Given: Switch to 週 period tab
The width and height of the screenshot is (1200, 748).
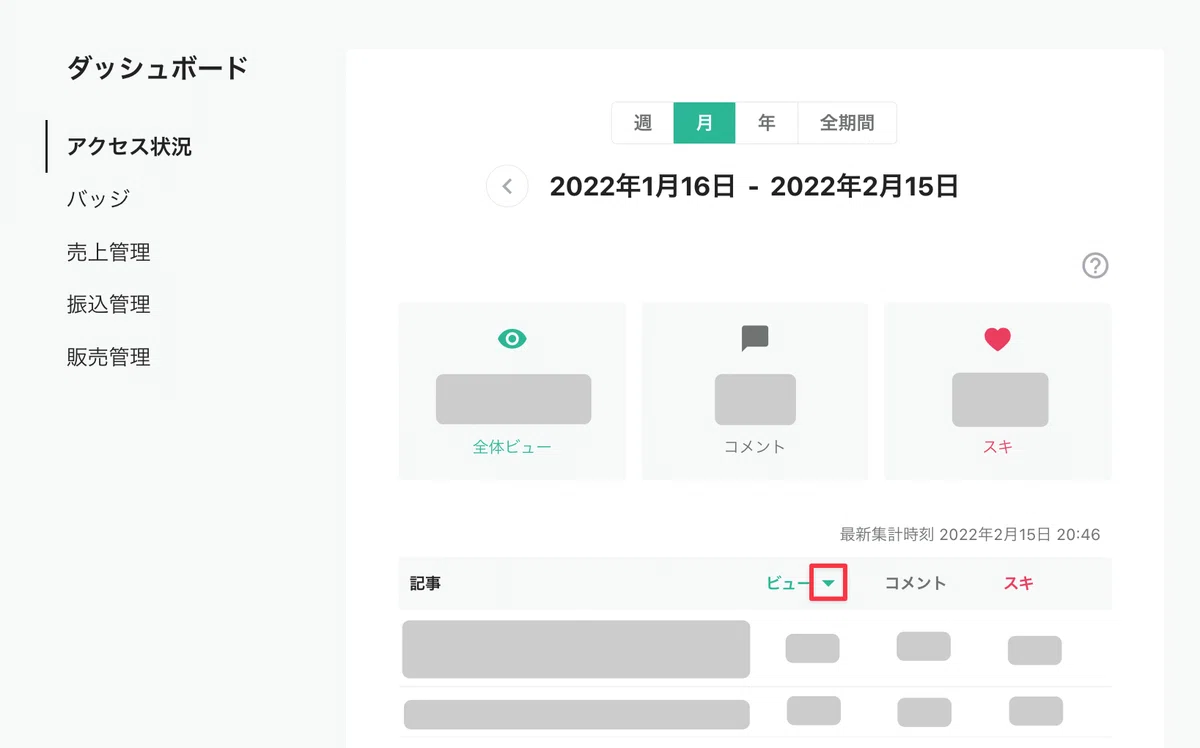Looking at the screenshot, I should (x=643, y=123).
